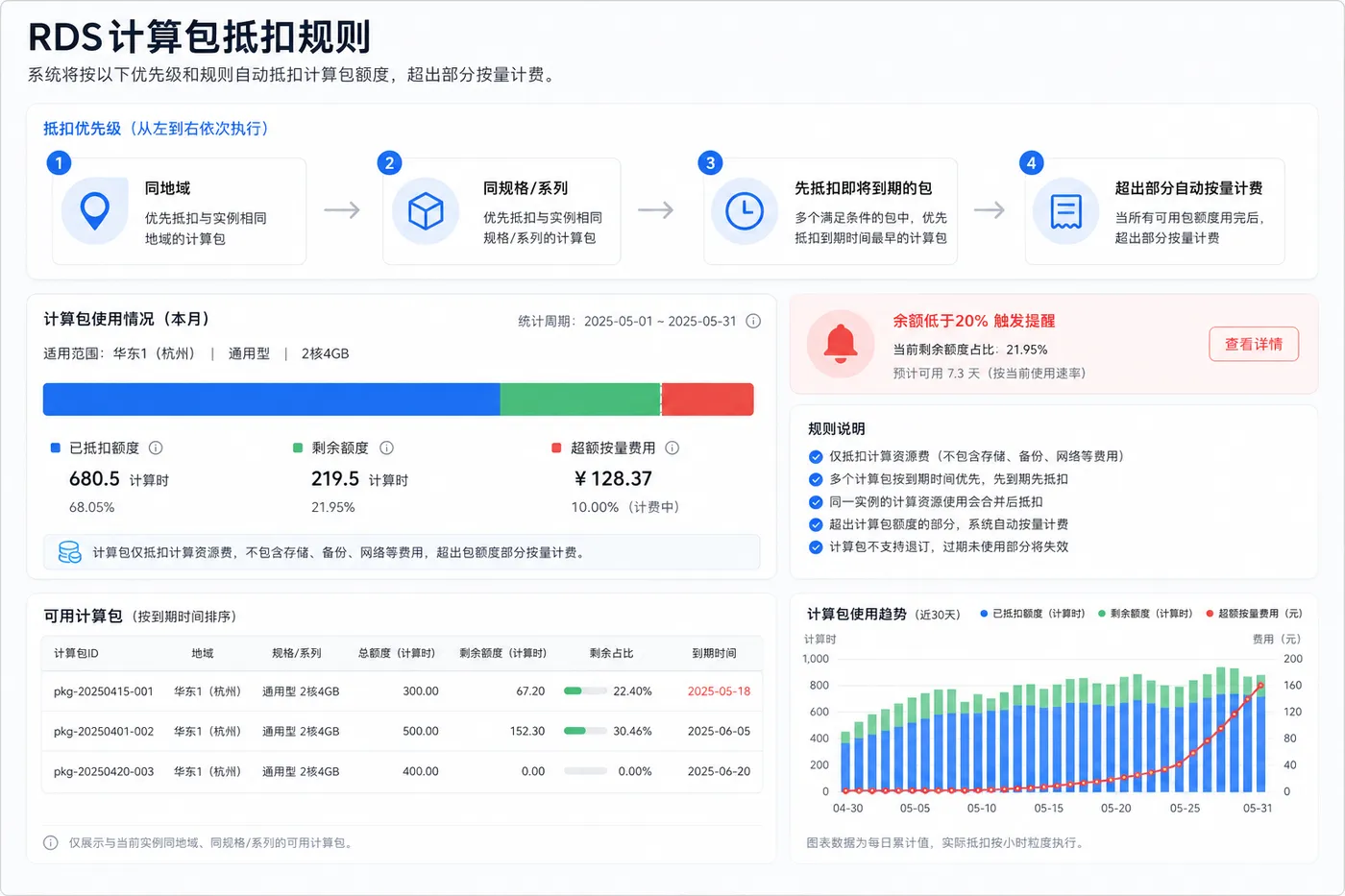
Task: Click the location pin icon for 同地域
Action: [94, 210]
